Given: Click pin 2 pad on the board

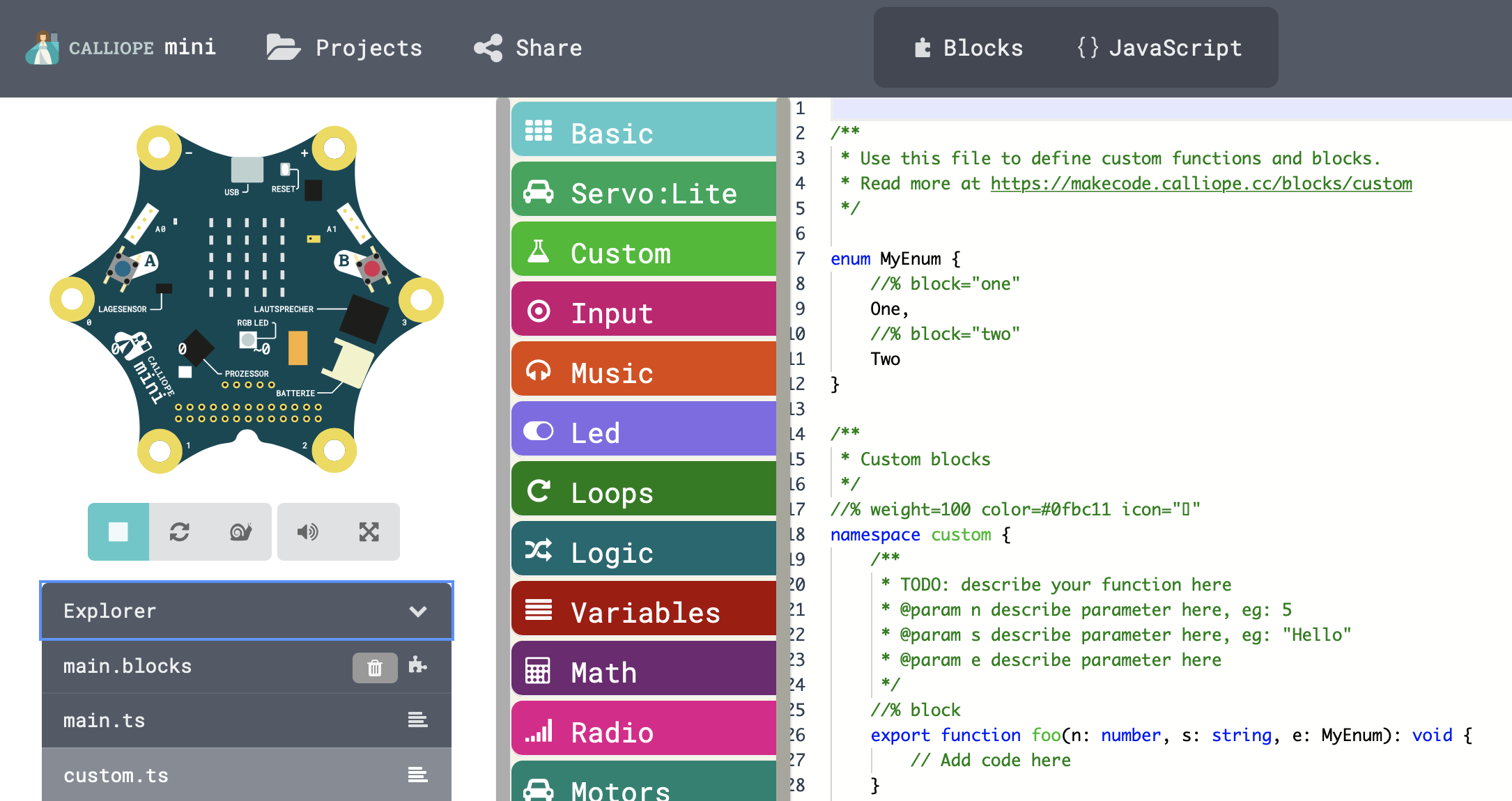Looking at the screenshot, I should (x=334, y=451).
